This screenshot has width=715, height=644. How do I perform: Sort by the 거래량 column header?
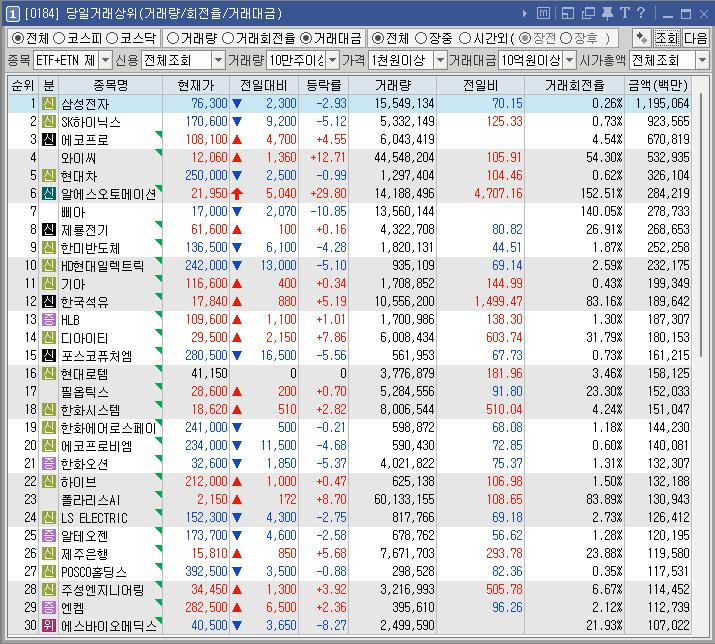point(393,85)
